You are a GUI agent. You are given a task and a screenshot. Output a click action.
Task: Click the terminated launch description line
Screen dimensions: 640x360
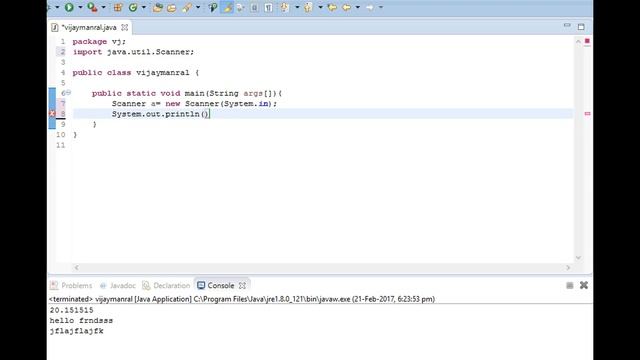242,299
